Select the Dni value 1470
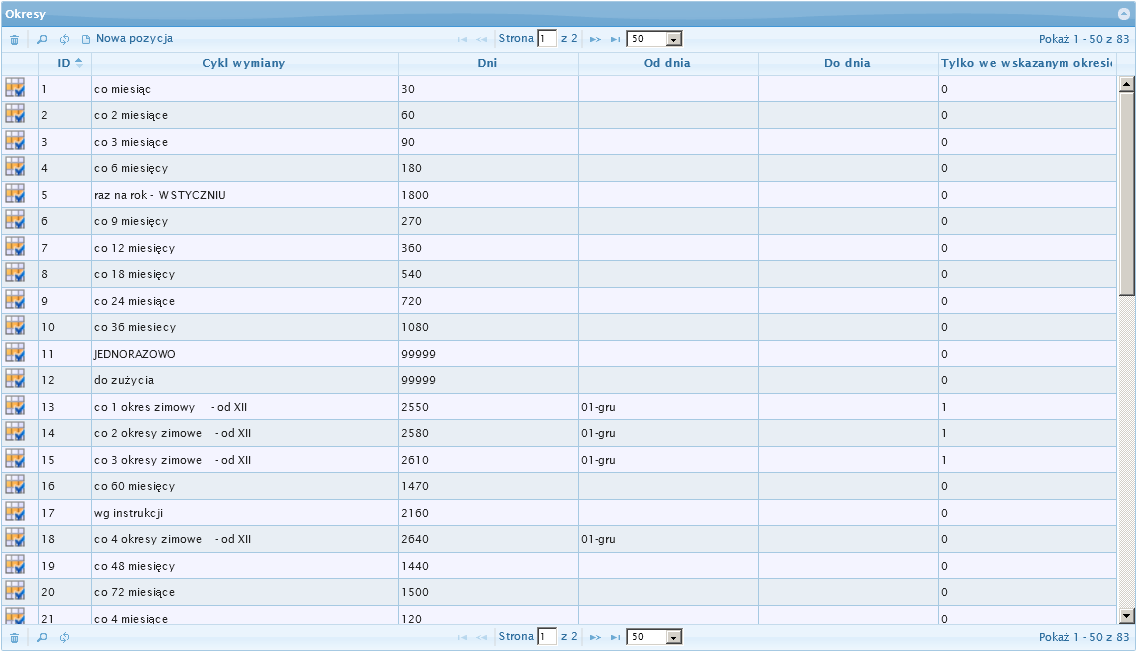Screen dimensions: 1138x652 pyautogui.click(x=488, y=486)
